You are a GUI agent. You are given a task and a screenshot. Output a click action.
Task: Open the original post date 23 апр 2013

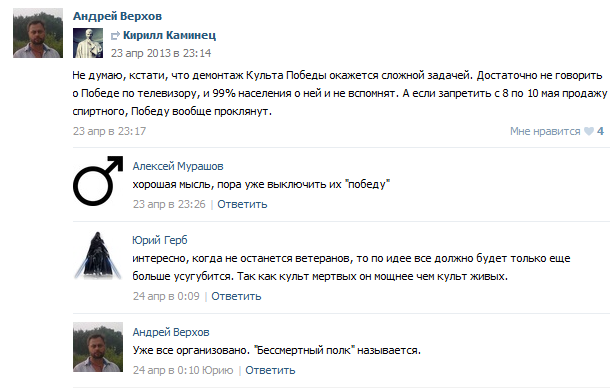161,53
